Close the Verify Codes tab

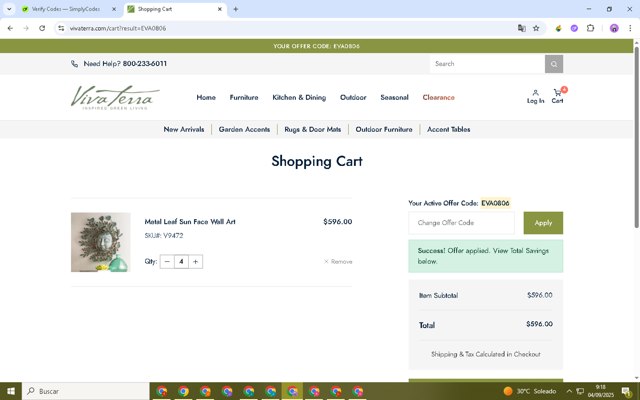114,9
